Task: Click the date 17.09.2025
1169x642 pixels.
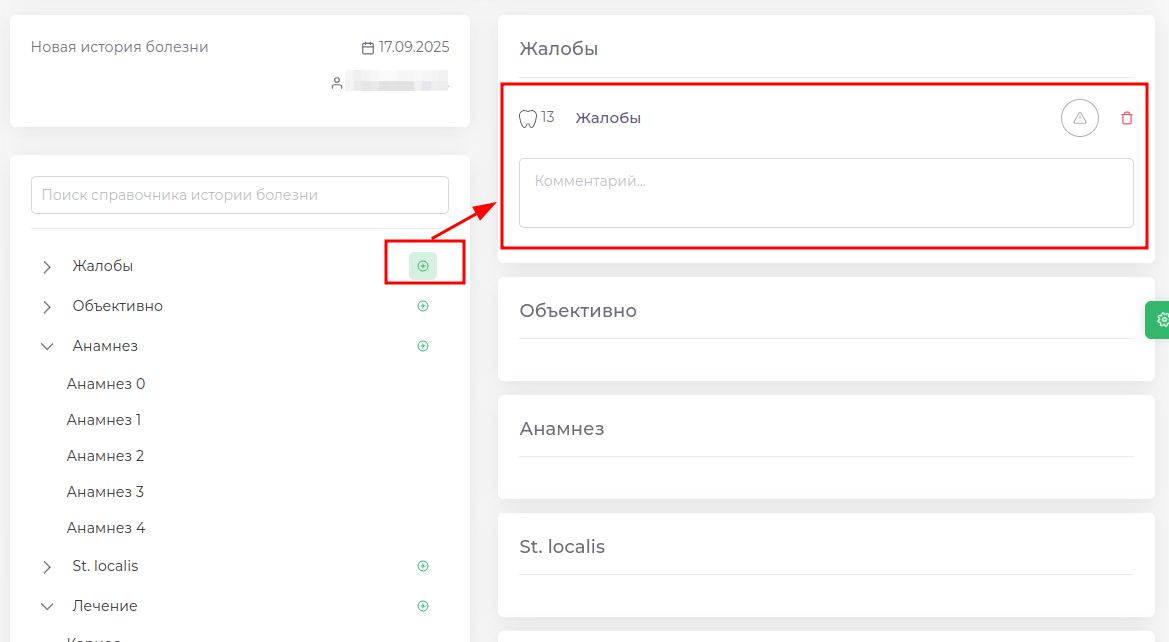Action: (413, 47)
